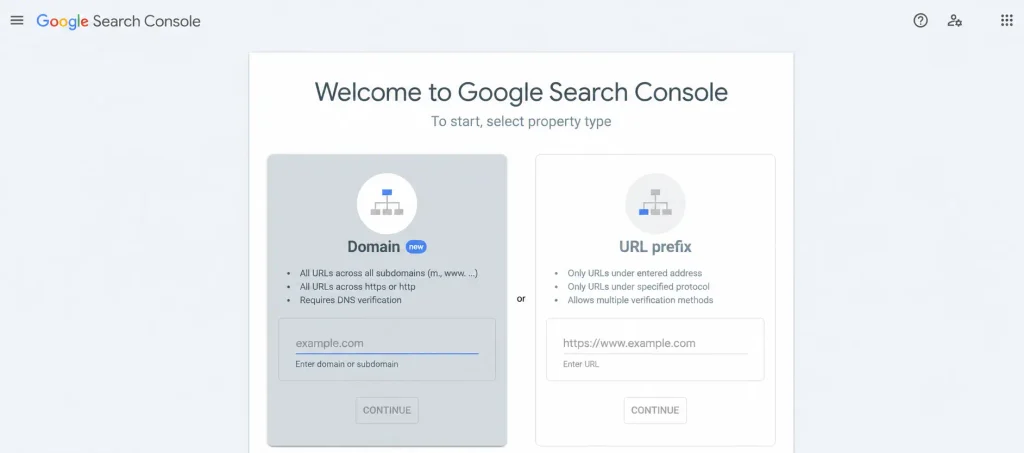Open the Google apps grid
Image resolution: width=1024 pixels, height=453 pixels.
1006,20
